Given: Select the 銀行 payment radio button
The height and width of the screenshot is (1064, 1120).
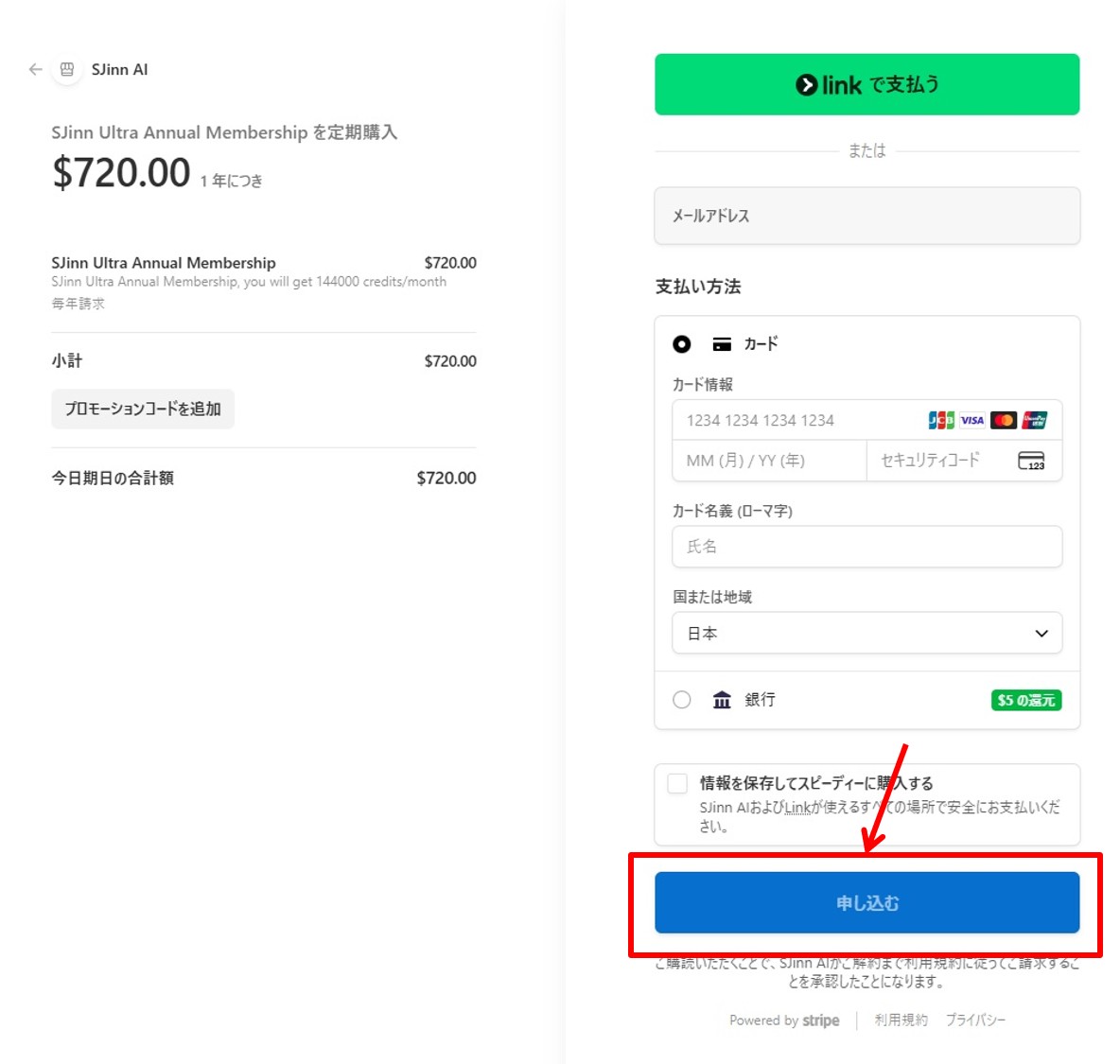Looking at the screenshot, I should point(682,700).
